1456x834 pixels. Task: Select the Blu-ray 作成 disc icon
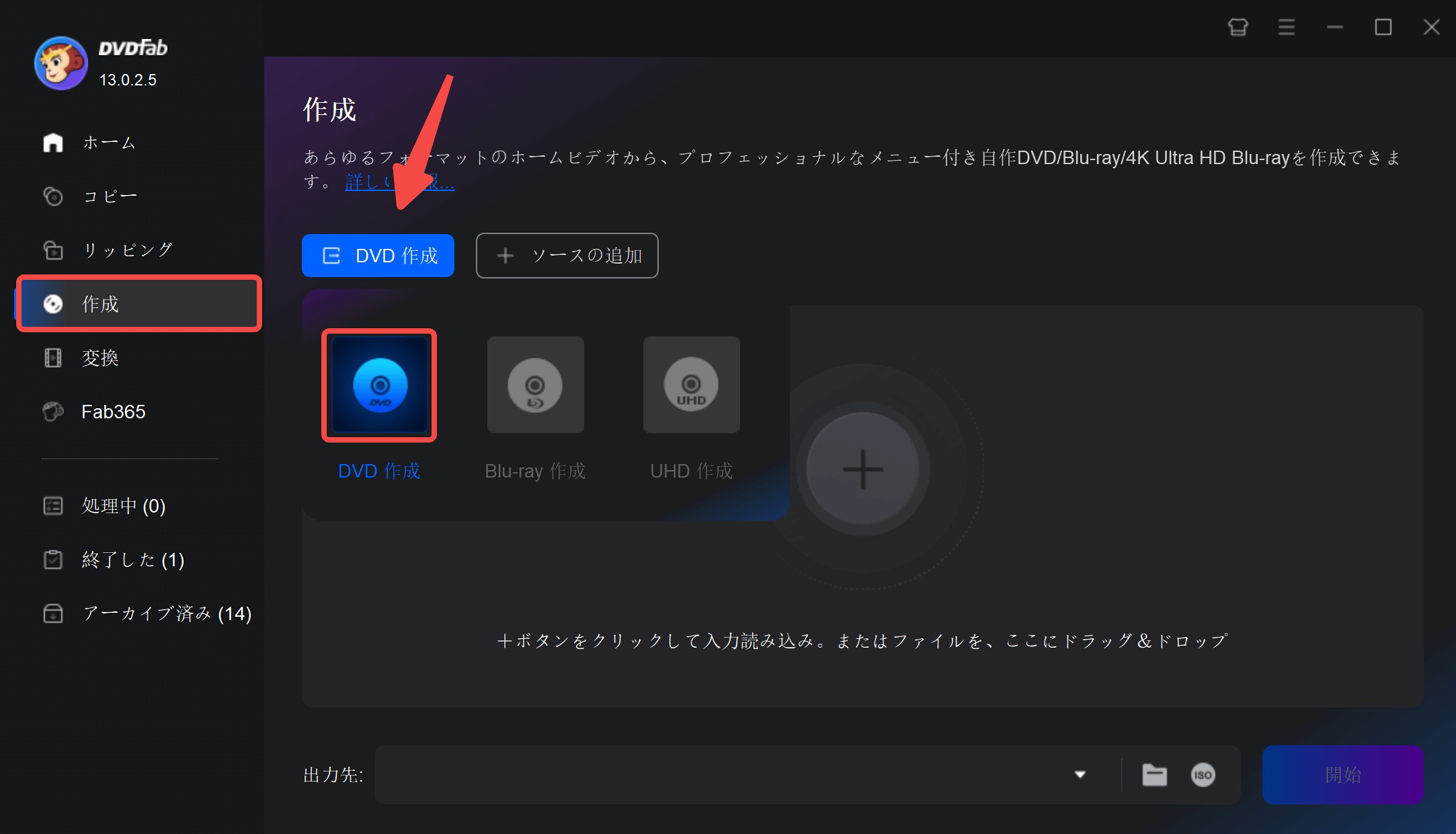point(535,385)
